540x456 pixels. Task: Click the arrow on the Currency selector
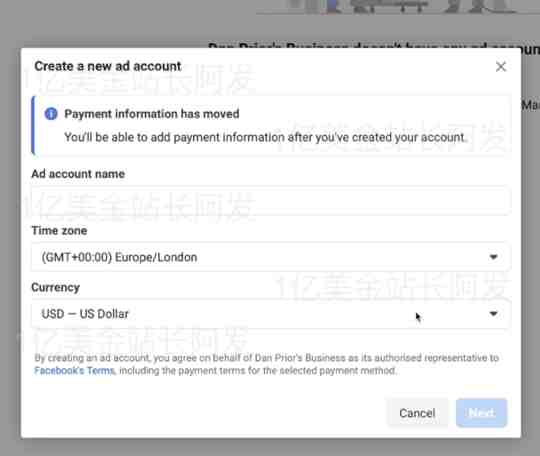point(493,314)
